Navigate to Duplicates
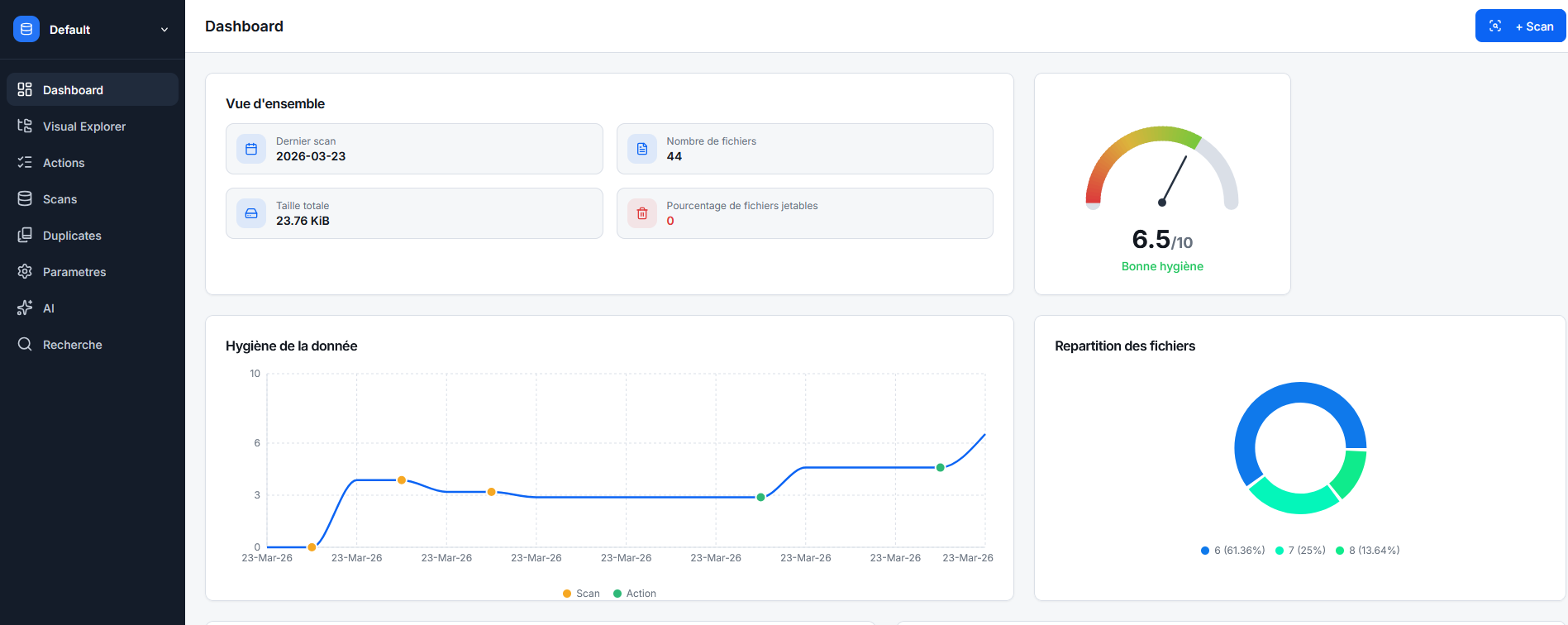The width and height of the screenshot is (1568, 625). pyautogui.click(x=93, y=235)
